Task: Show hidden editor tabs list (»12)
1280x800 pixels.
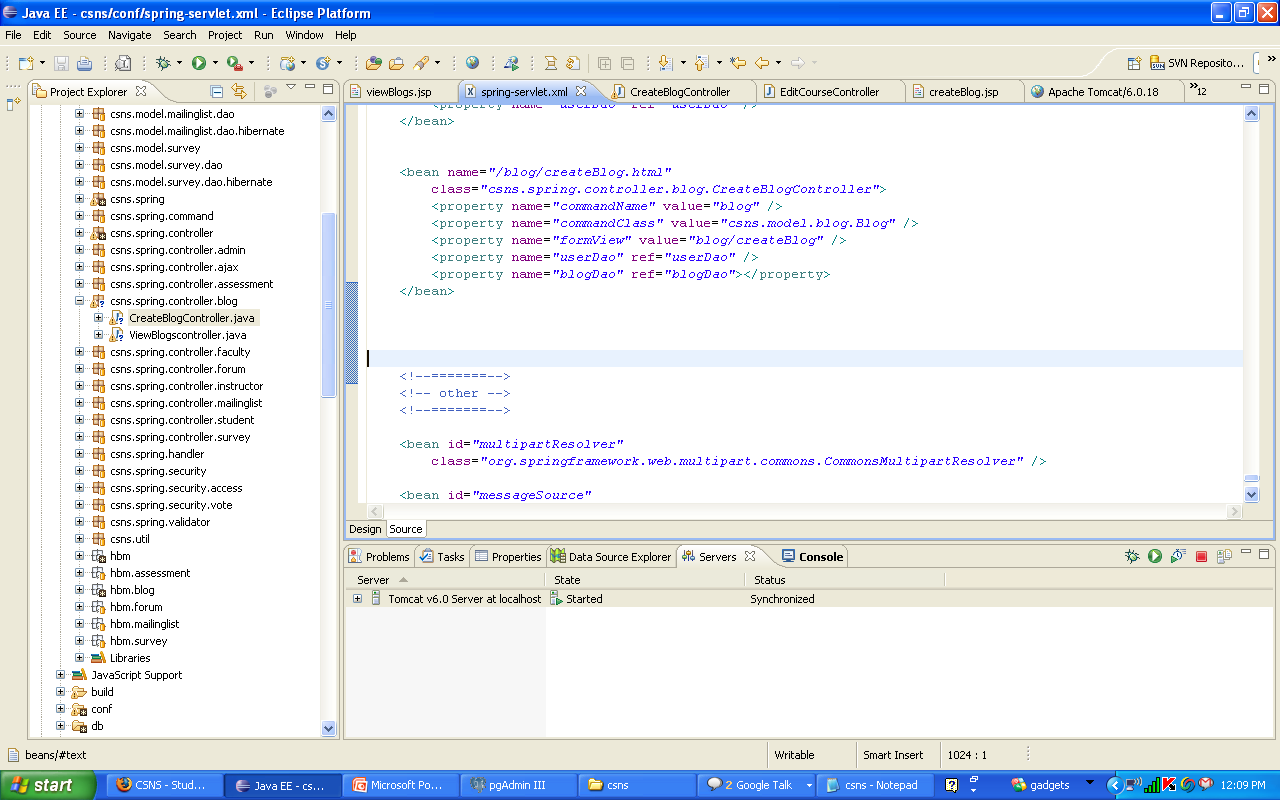Action: point(1197,91)
